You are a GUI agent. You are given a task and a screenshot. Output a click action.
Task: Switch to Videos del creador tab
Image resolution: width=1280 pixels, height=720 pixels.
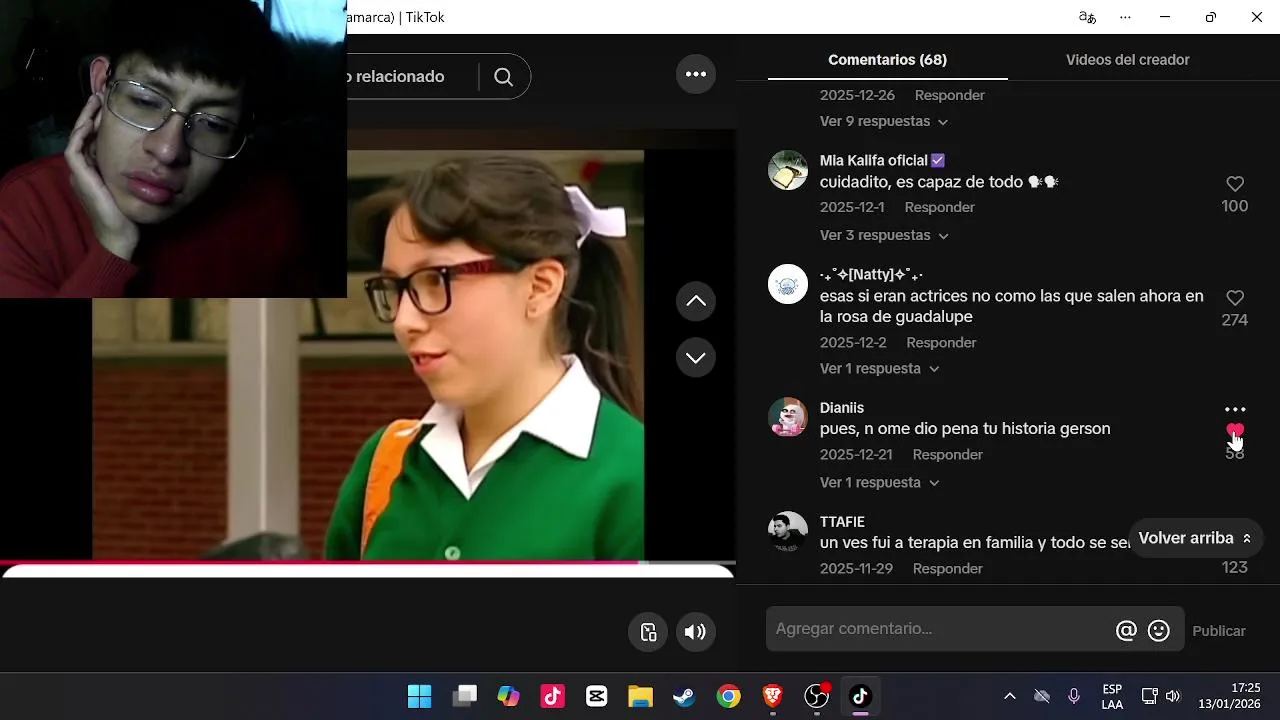[1128, 60]
